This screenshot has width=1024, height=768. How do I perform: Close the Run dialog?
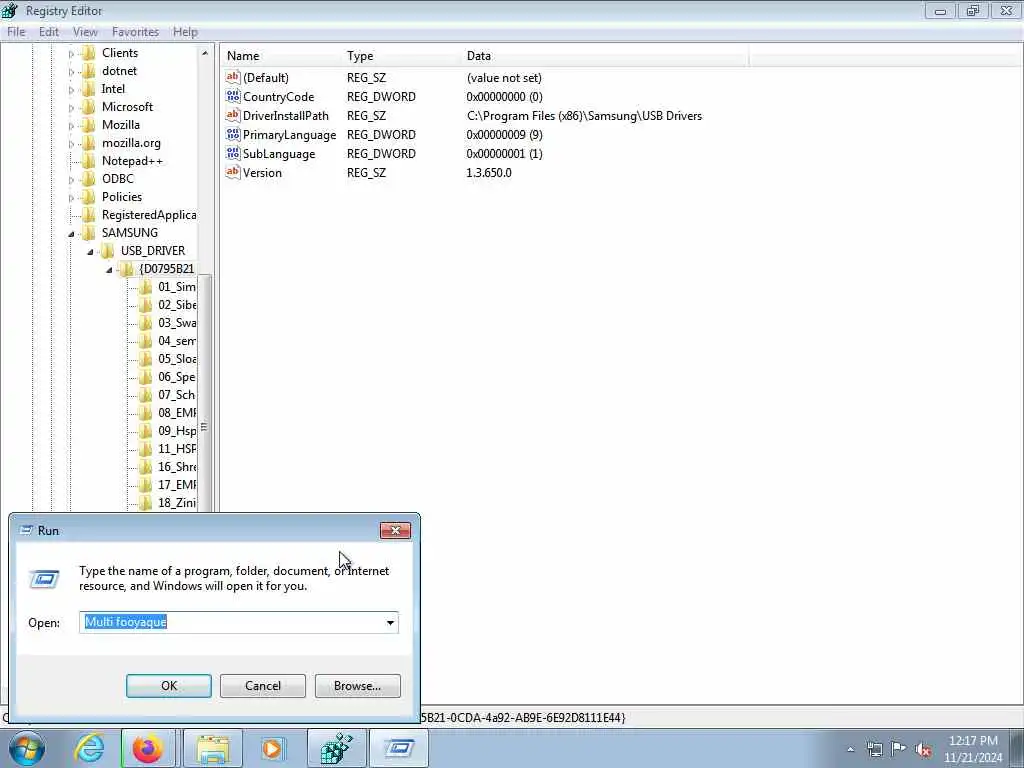click(395, 530)
